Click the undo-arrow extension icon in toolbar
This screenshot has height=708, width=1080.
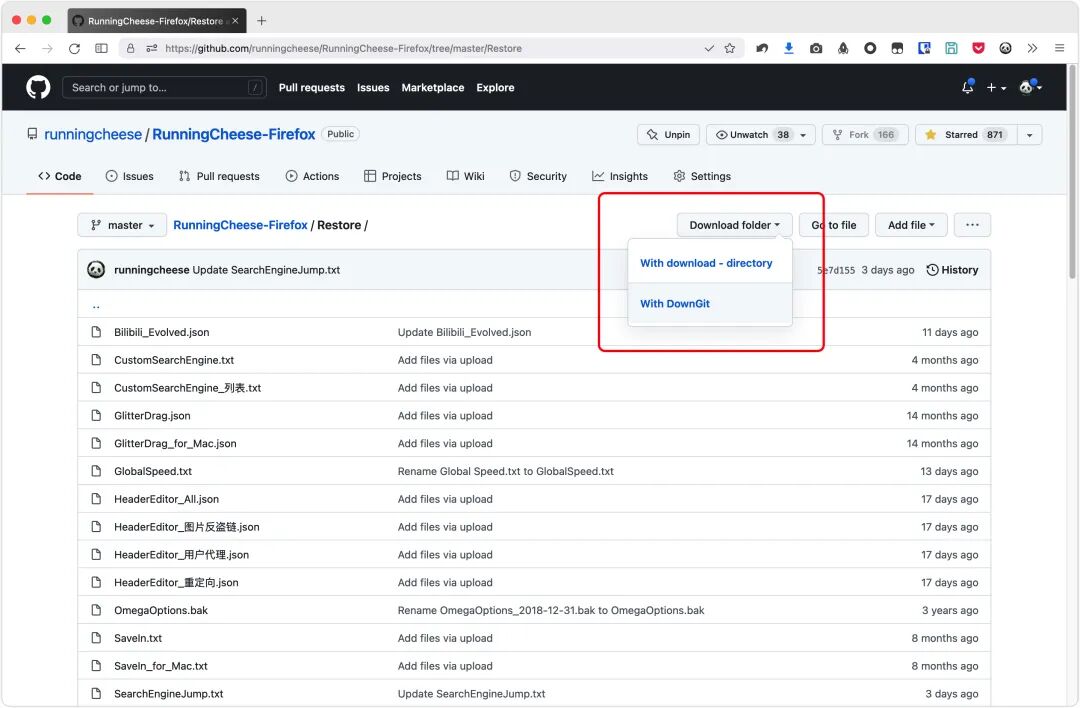(762, 48)
